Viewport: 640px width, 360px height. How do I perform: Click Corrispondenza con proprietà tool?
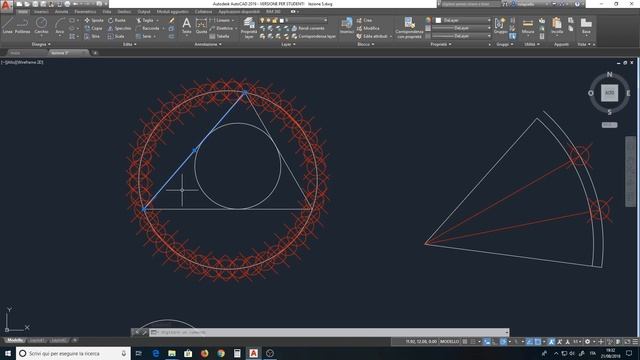point(409,28)
